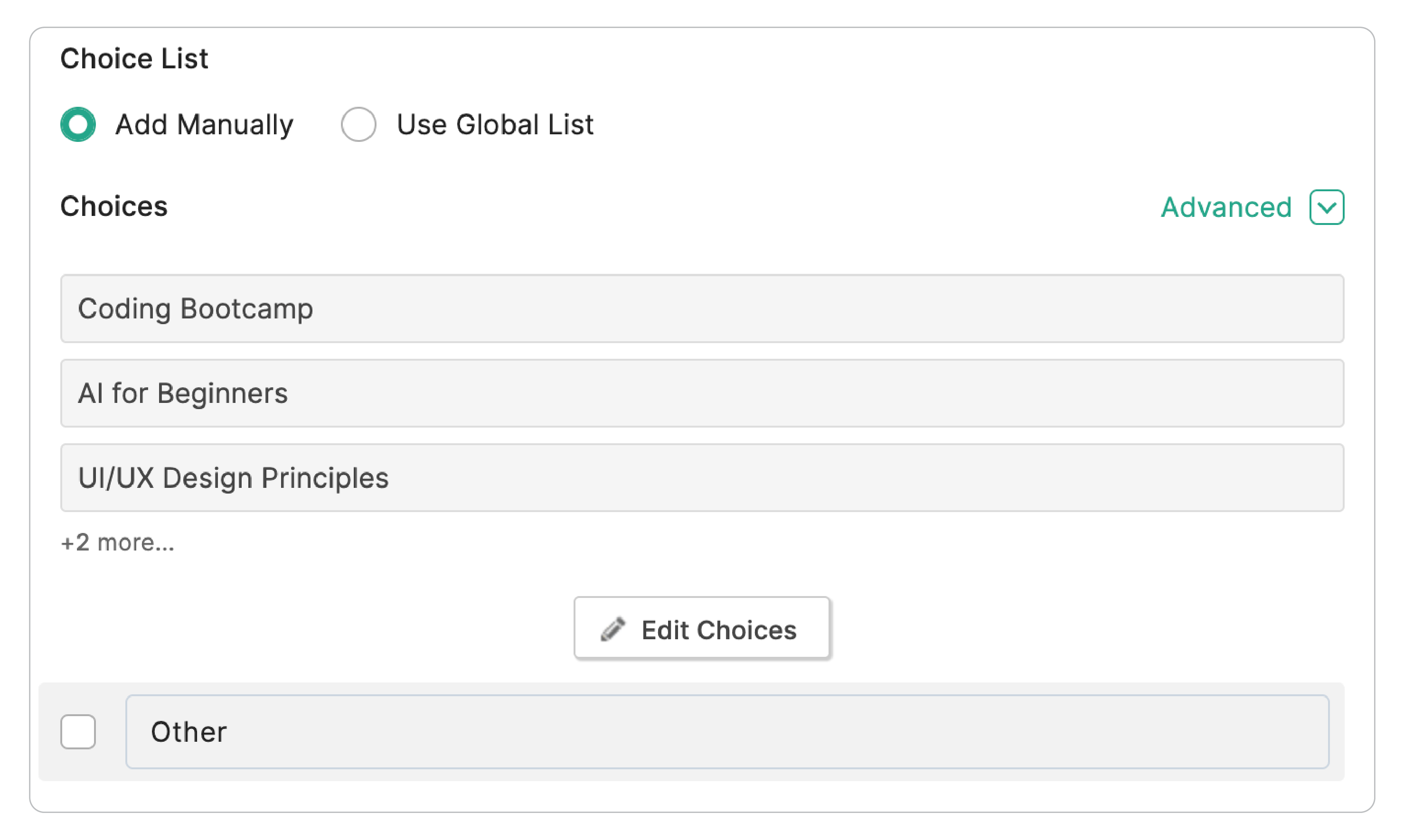The width and height of the screenshot is (1404, 840).
Task: Click the word Bootcamp in first choice
Action: 246,309
